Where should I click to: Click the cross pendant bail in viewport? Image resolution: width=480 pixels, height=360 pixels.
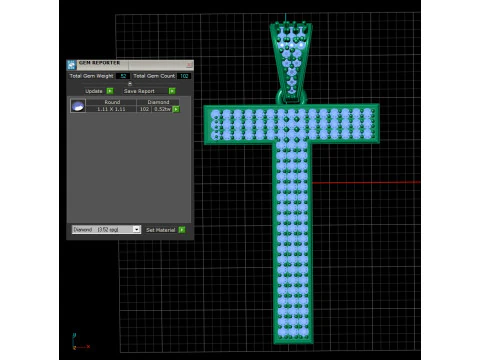click(291, 62)
